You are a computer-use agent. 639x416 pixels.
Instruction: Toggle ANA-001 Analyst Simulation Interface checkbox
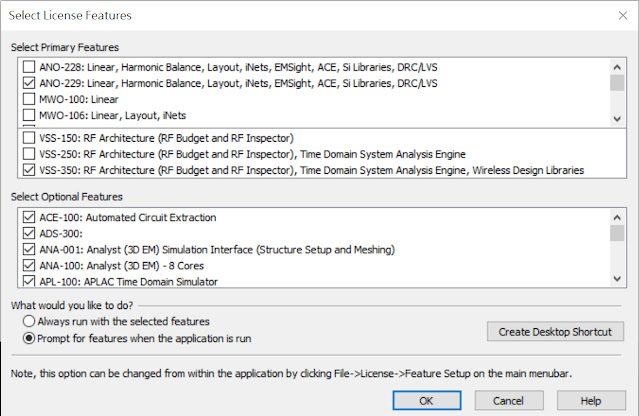click(28, 249)
